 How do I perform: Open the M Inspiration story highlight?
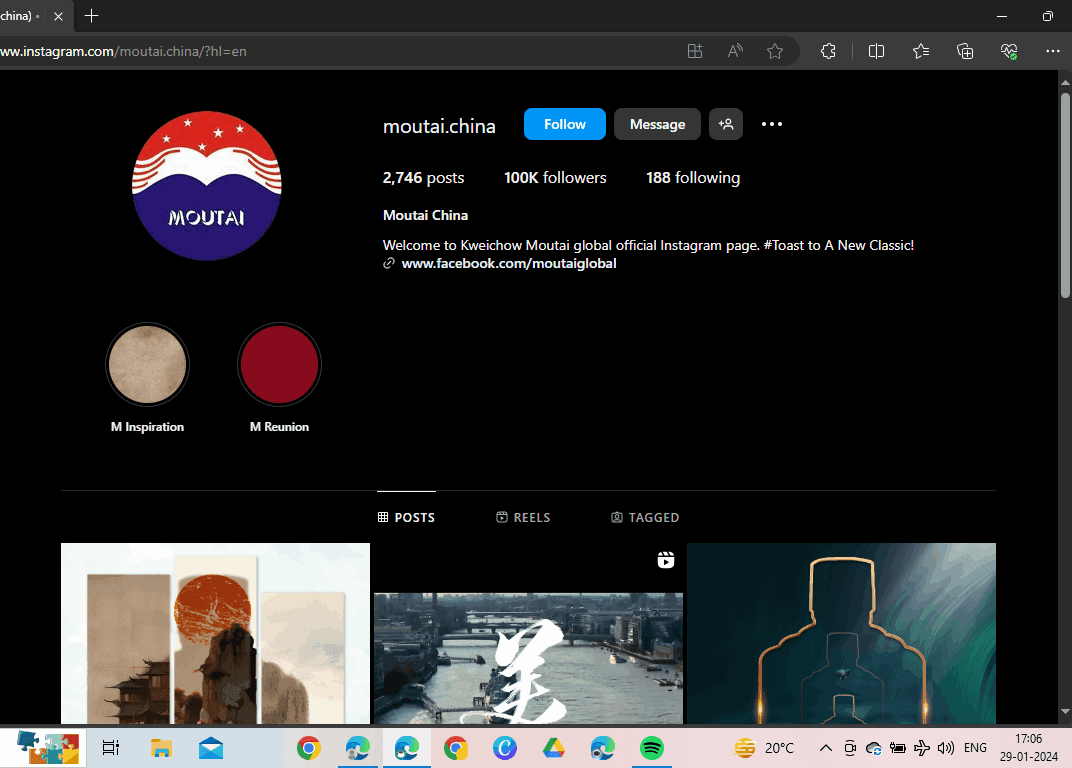pos(147,365)
